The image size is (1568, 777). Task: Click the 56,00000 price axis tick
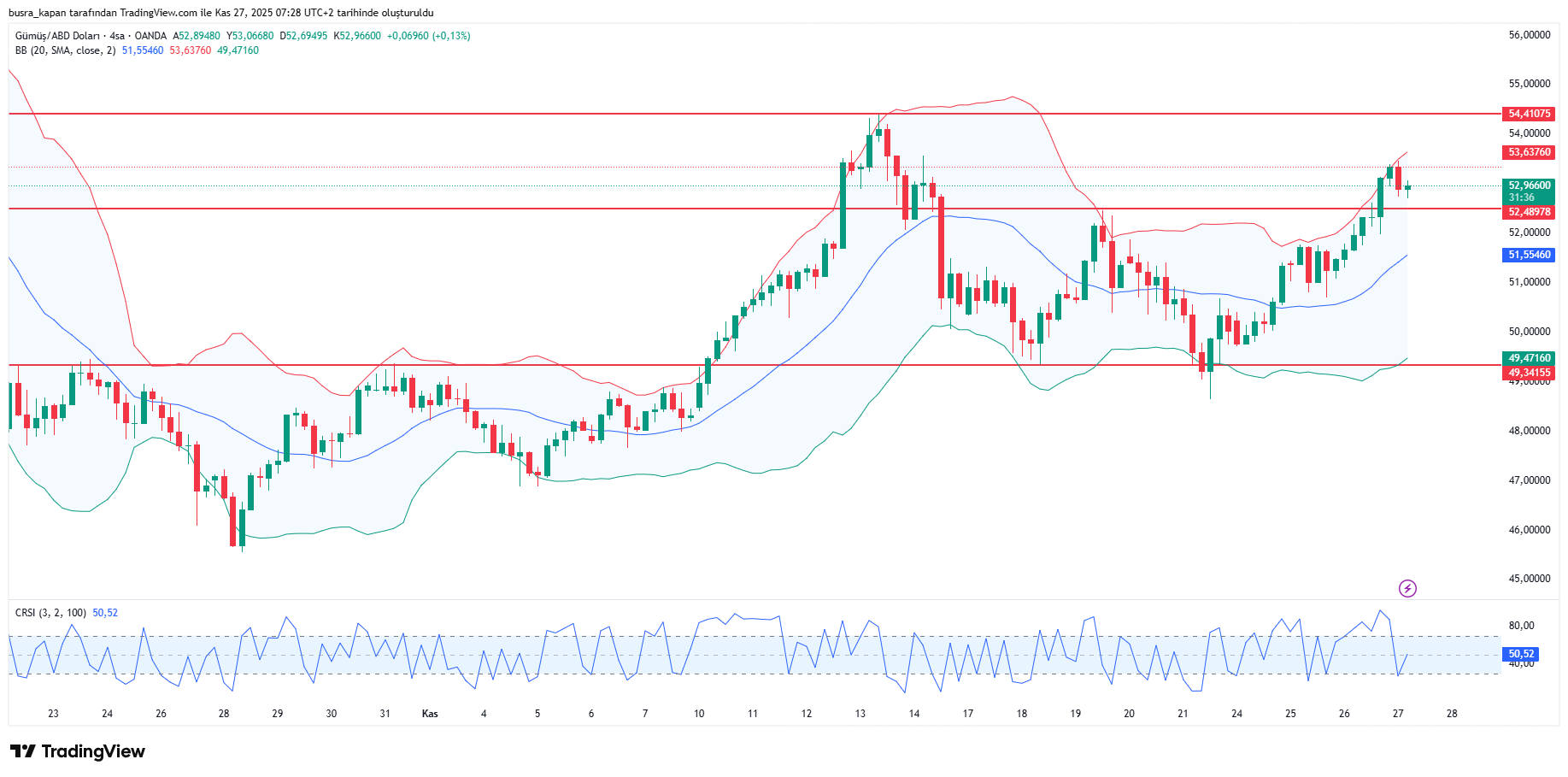(x=1529, y=35)
